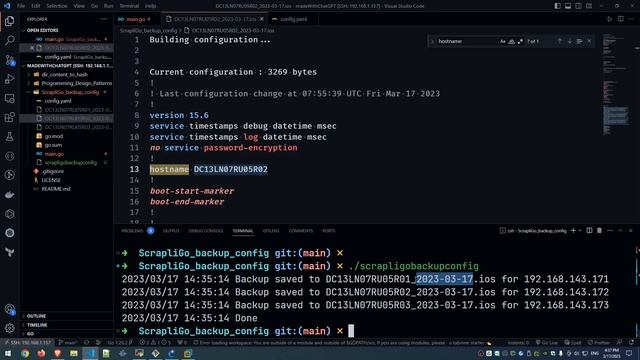Click the main branch status item
Viewport: 640px width, 360px height.
68,342
